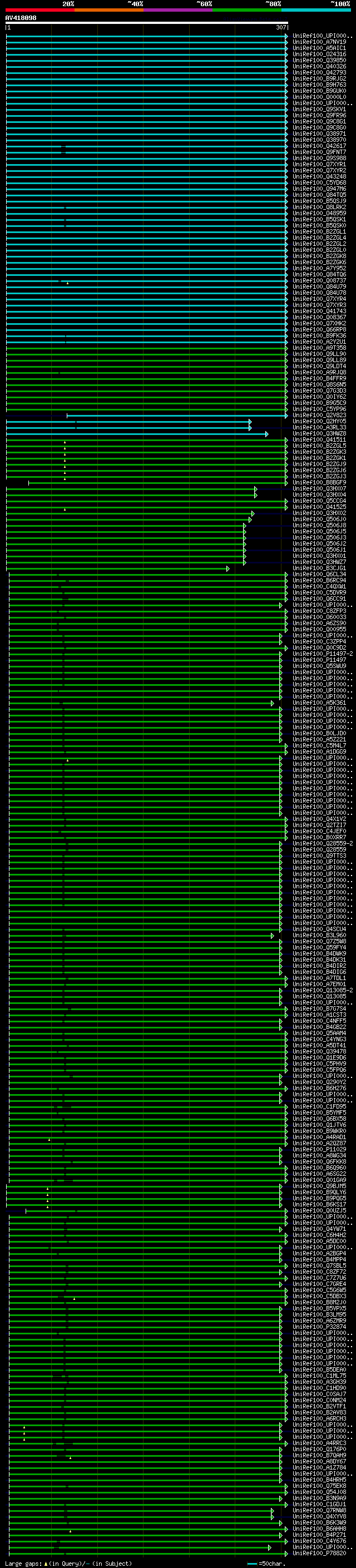Screen dimensions: 356x1568
Task: Click hit label UniRef100_Q9FR96
Action: pyautogui.click(x=319, y=116)
